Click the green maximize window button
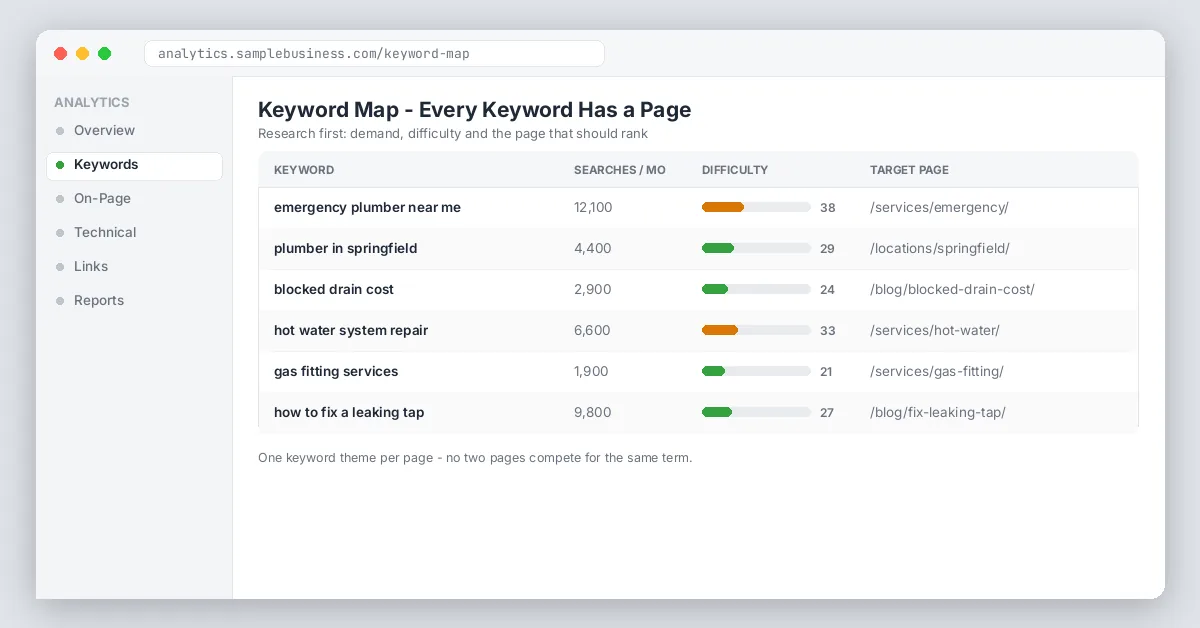 coord(104,53)
